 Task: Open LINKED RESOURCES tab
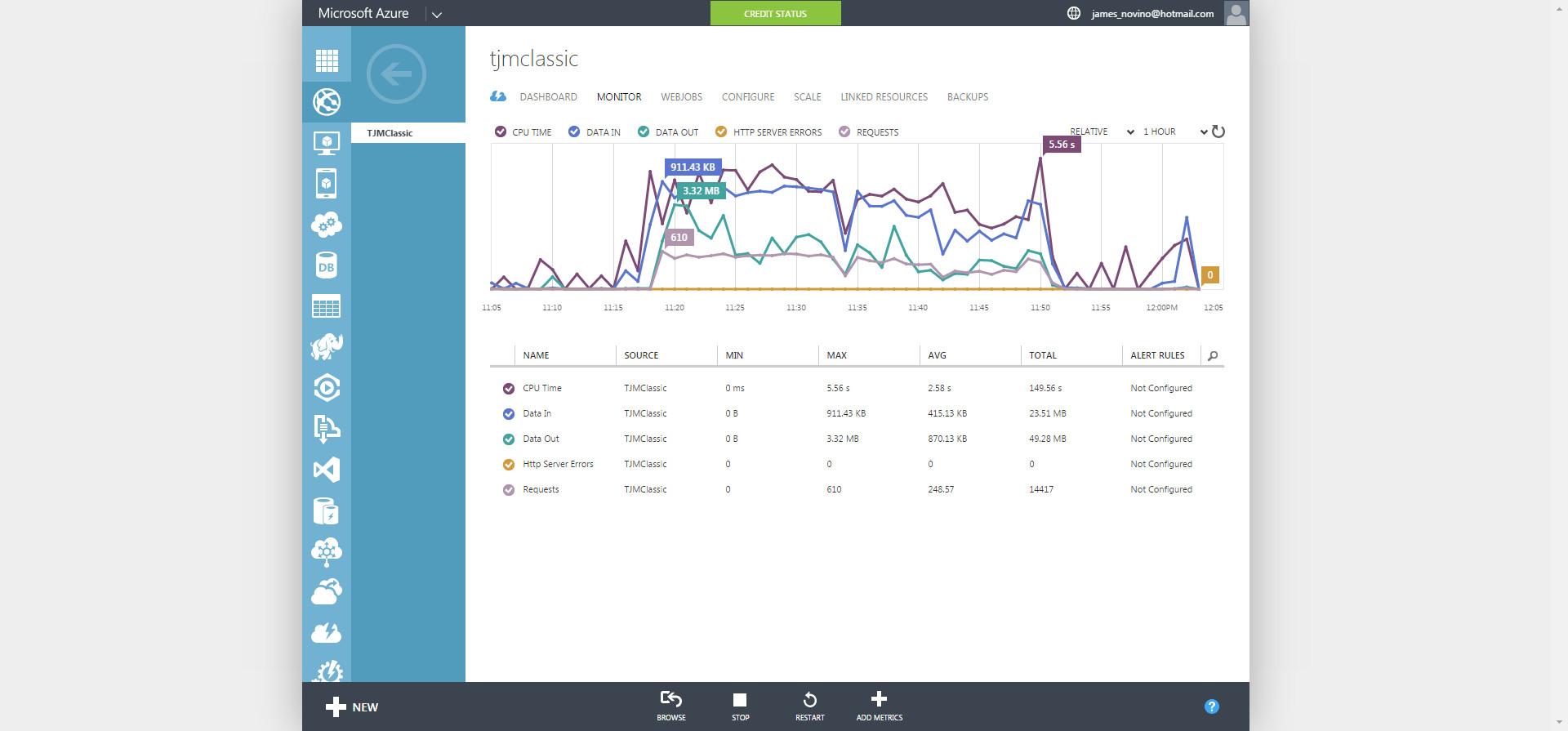(884, 97)
